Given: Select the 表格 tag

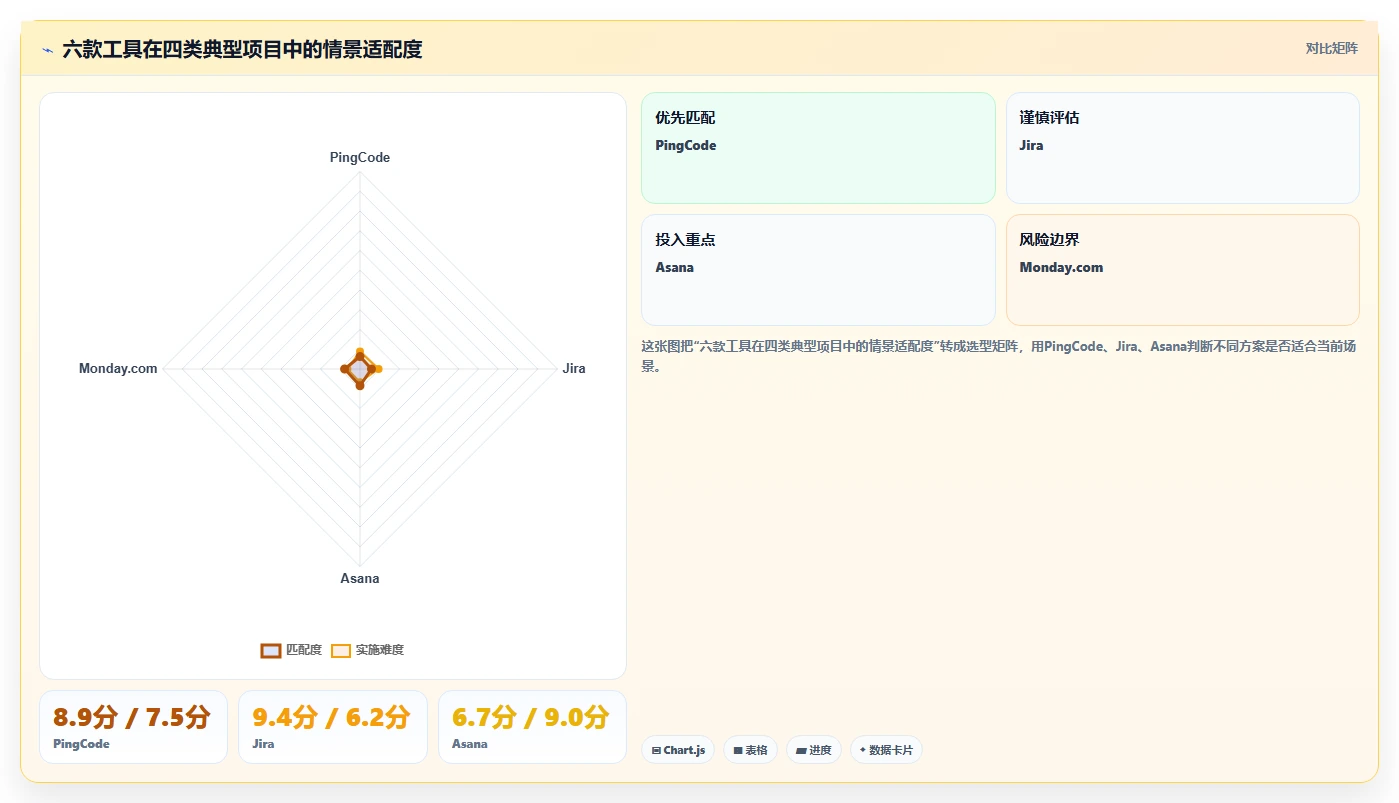Looking at the screenshot, I should [x=750, y=750].
